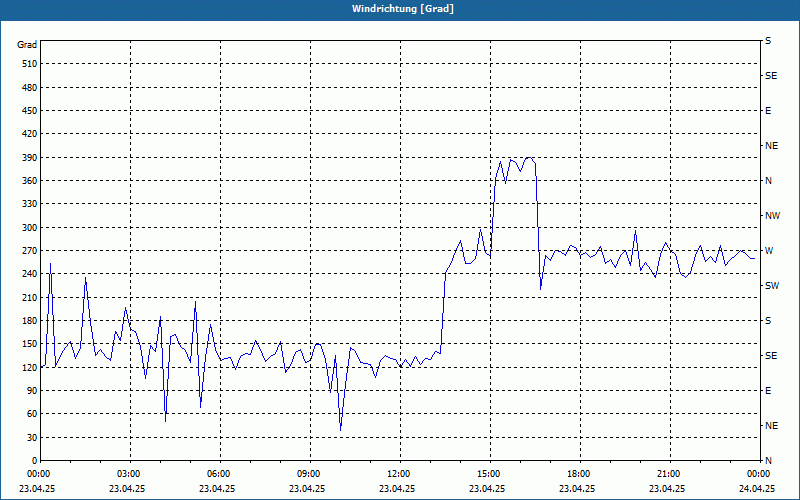Select the "240" value on the left axis
The width and height of the screenshot is (800, 500).
coord(30,274)
